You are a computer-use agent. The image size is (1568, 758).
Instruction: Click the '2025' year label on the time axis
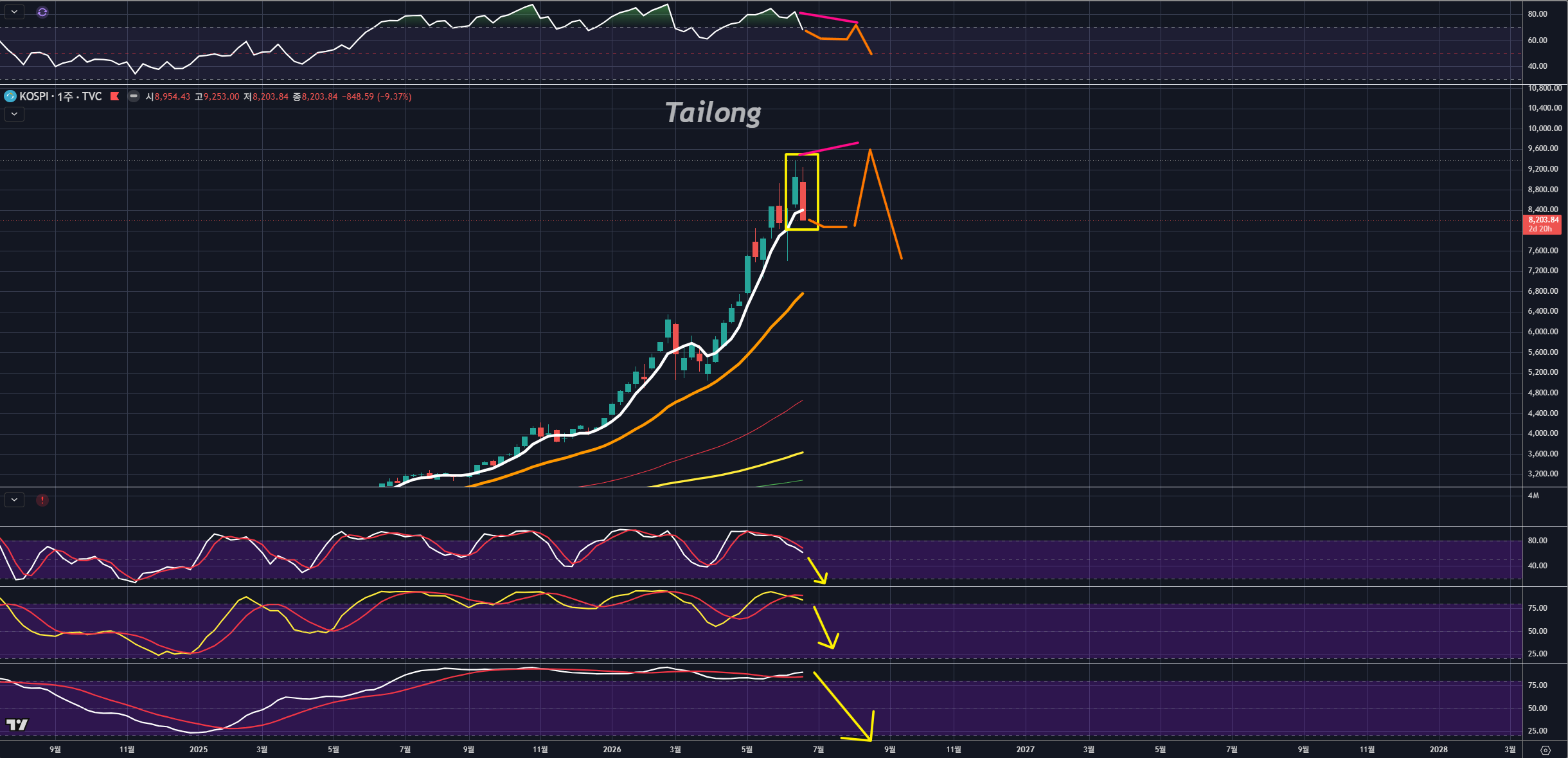pyautogui.click(x=199, y=750)
